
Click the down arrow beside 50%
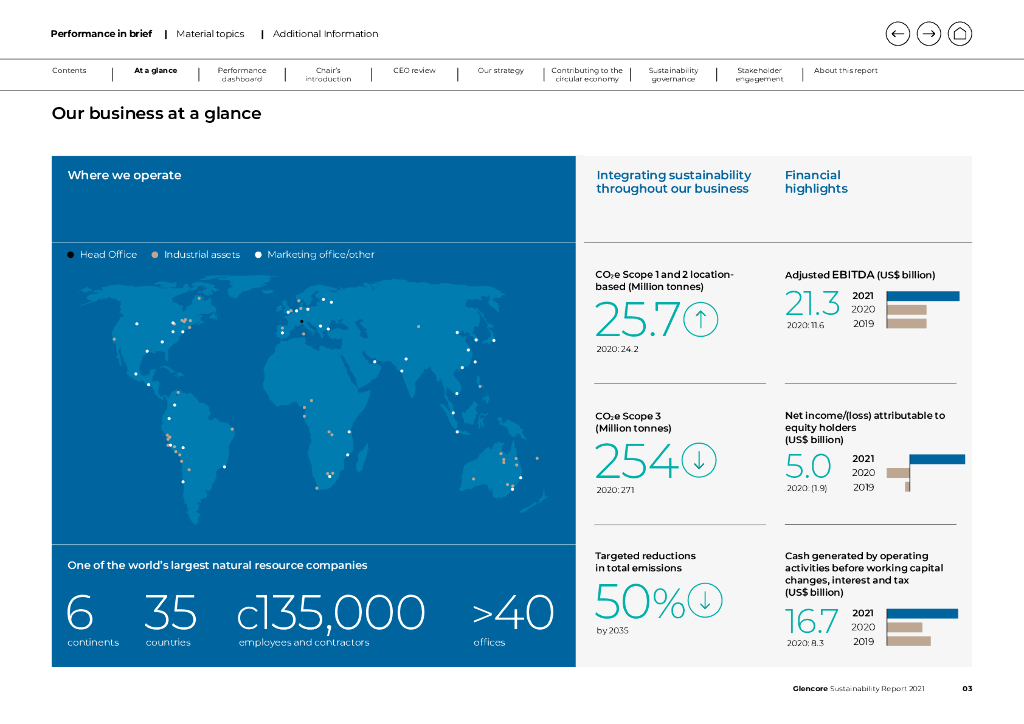point(704,600)
